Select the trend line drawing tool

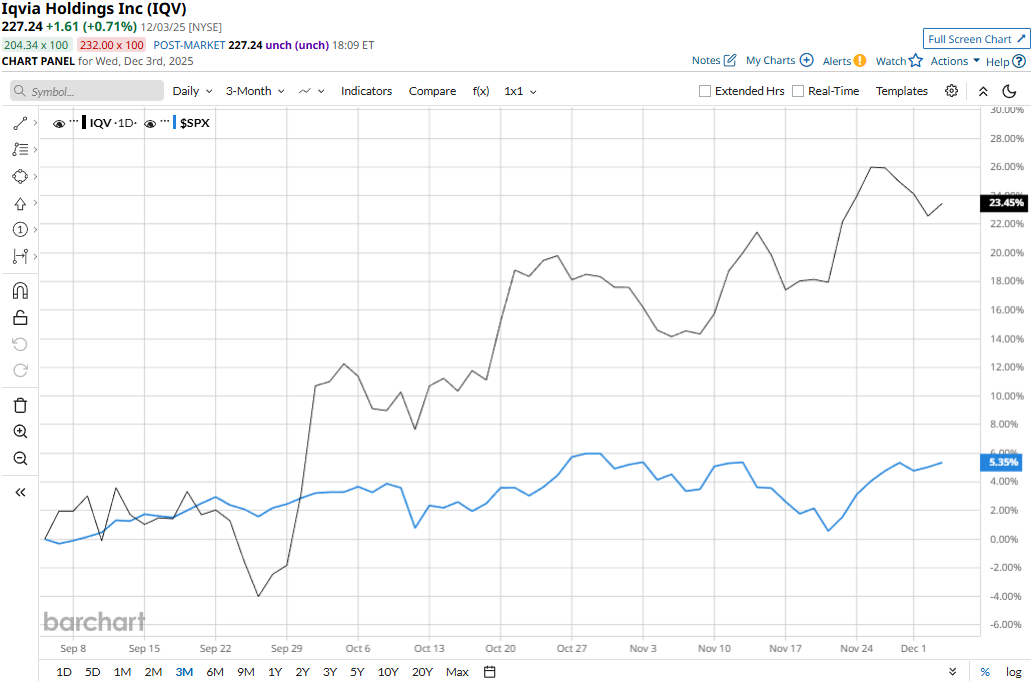coord(20,123)
